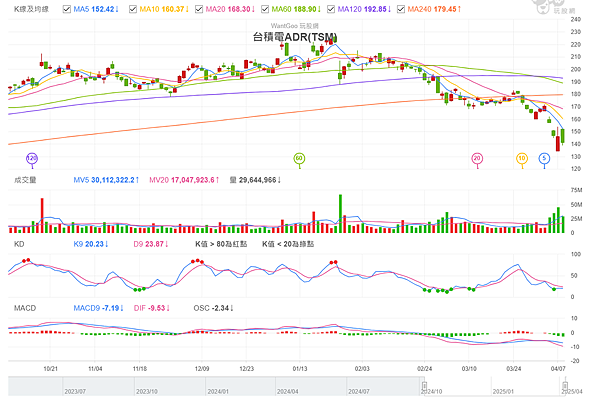This screenshot has height=397, width=600.
Task: Click the MACD panel label
Action: (x=25, y=308)
